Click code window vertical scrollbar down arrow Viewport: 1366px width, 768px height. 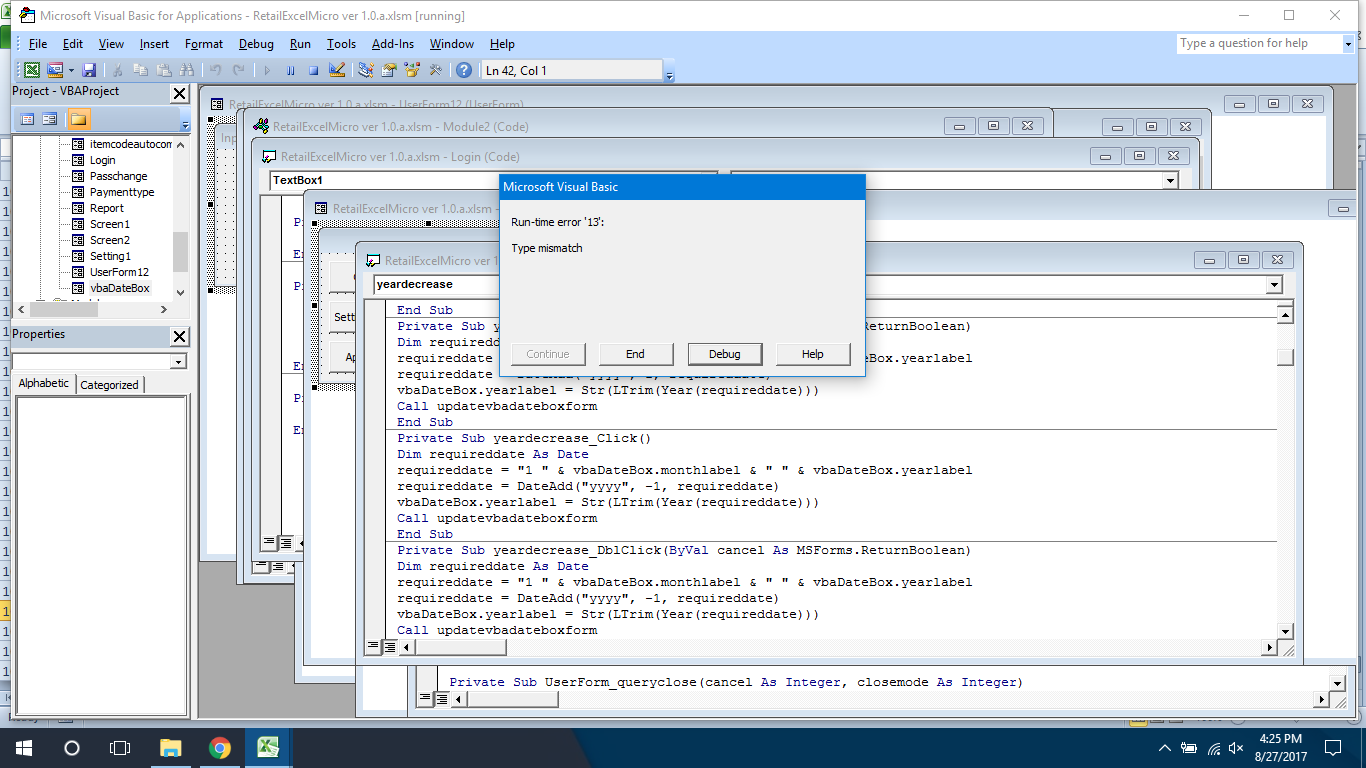[1285, 630]
